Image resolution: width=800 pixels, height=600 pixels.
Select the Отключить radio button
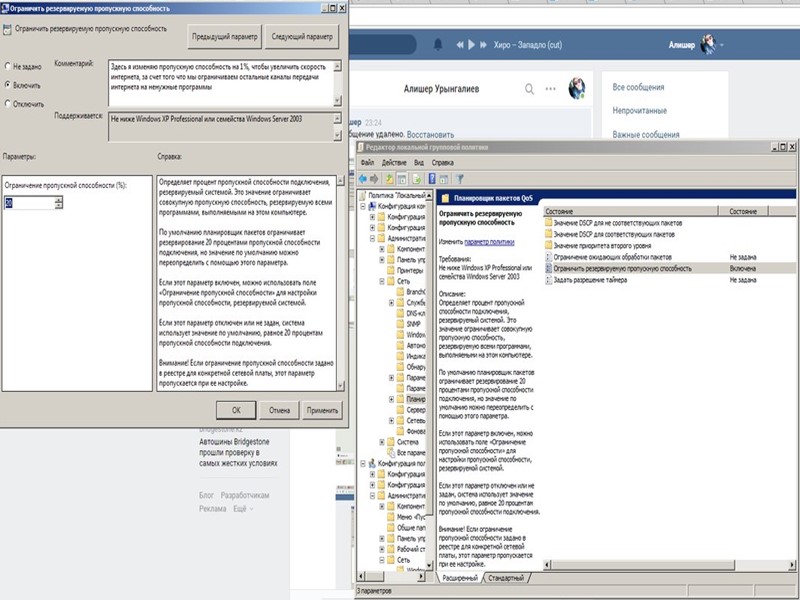[7, 104]
